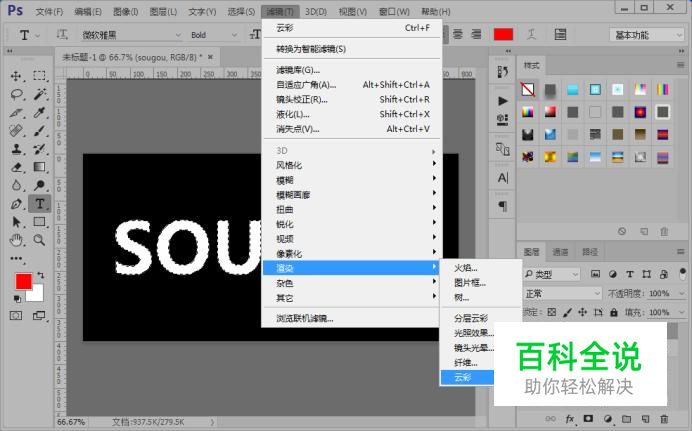Choose Filter Gallery menu entry
The image size is (692, 431).
pos(352,70)
